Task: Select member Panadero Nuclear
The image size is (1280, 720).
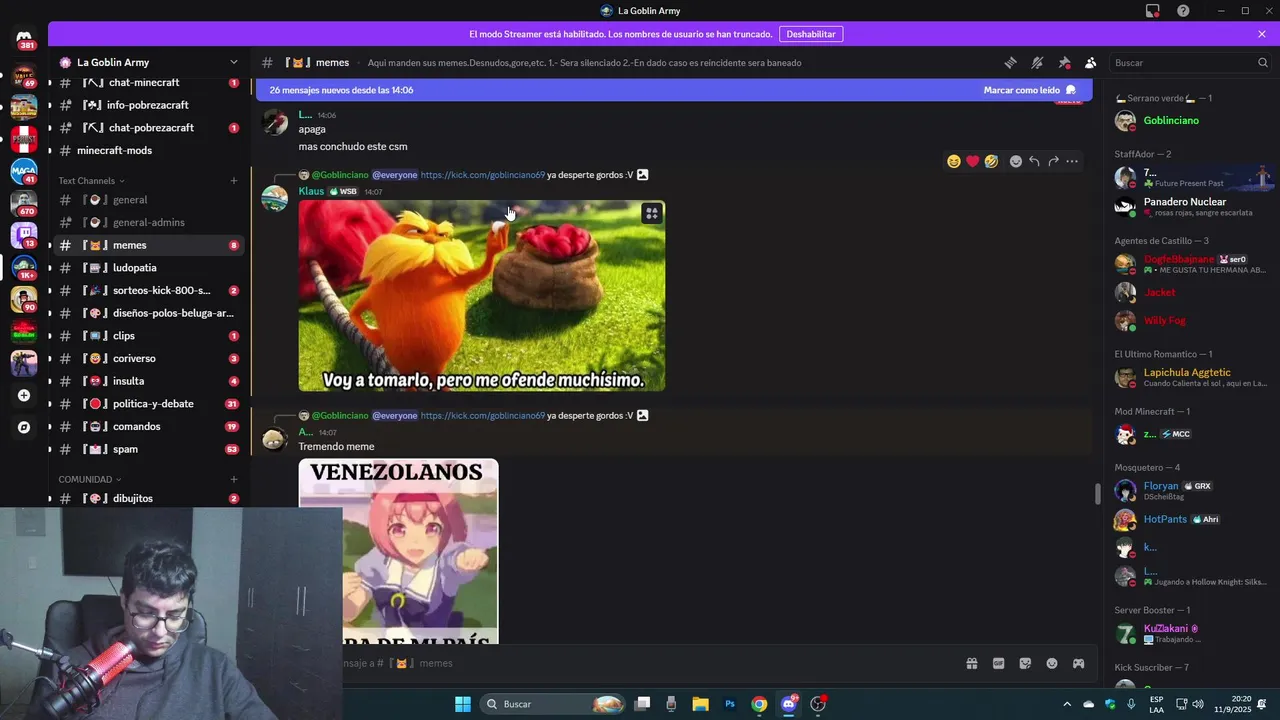Action: (1190, 206)
